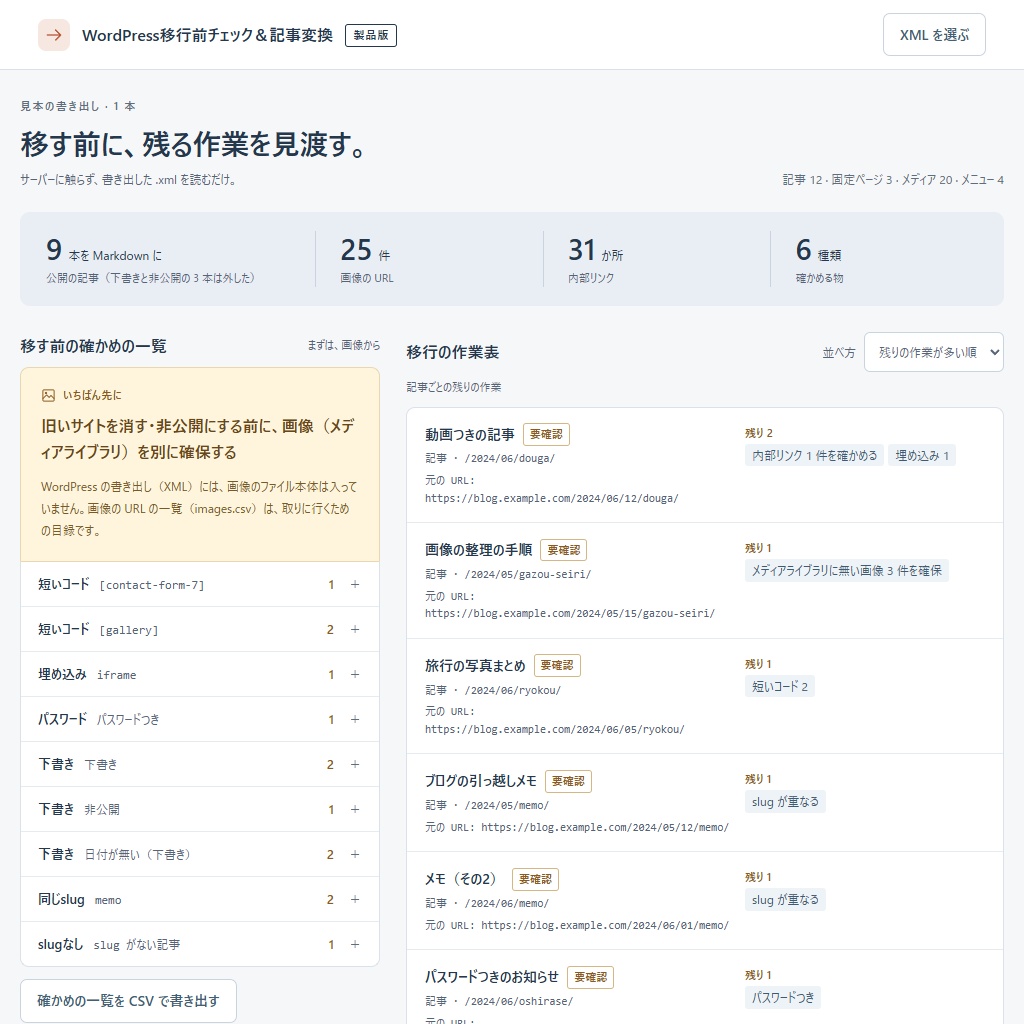Click slug が重なる tag on ブログの引っ越しメモ
This screenshot has height=1024, width=1024.
(x=785, y=802)
